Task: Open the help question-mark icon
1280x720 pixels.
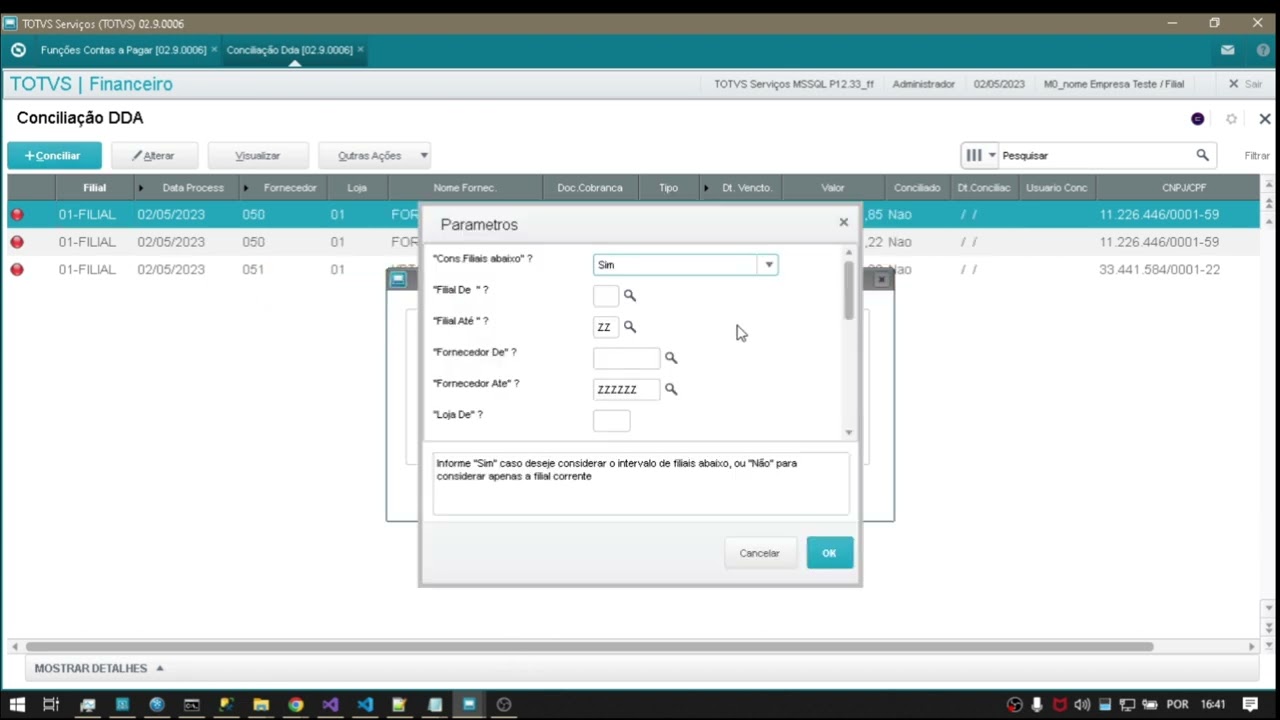Action: coord(1263,50)
